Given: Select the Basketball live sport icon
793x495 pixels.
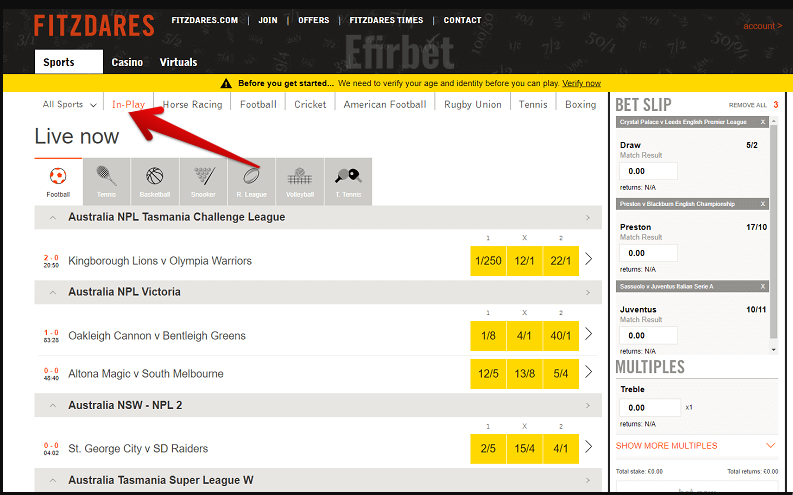Looking at the screenshot, I should (155, 182).
